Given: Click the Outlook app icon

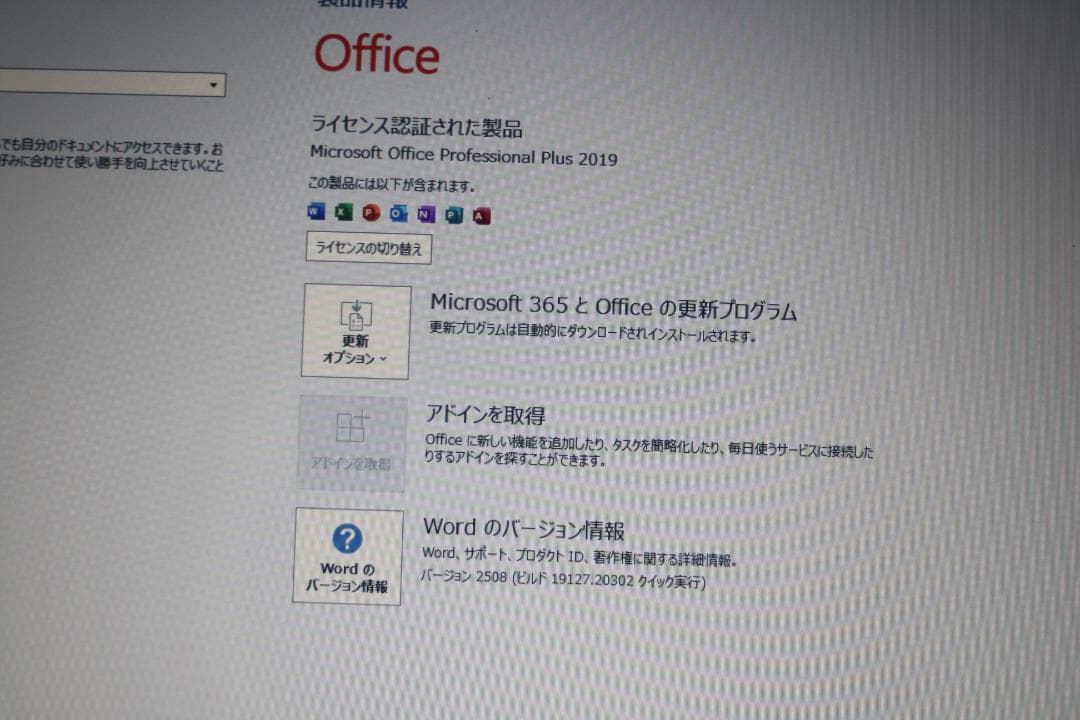Looking at the screenshot, I should 398,214.
